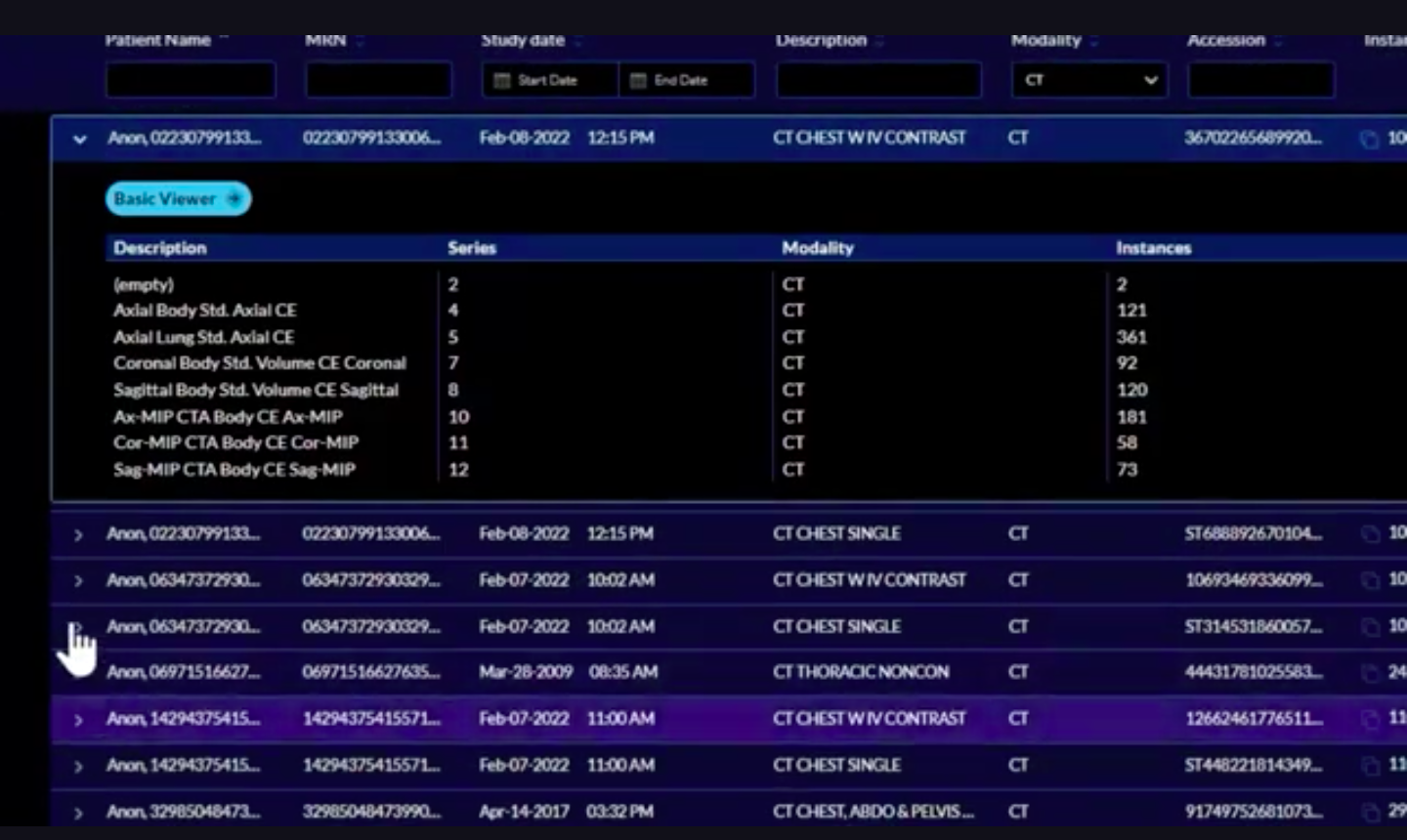Open the Modality filter dropdown showing CT
The image size is (1407, 840).
click(x=1088, y=80)
